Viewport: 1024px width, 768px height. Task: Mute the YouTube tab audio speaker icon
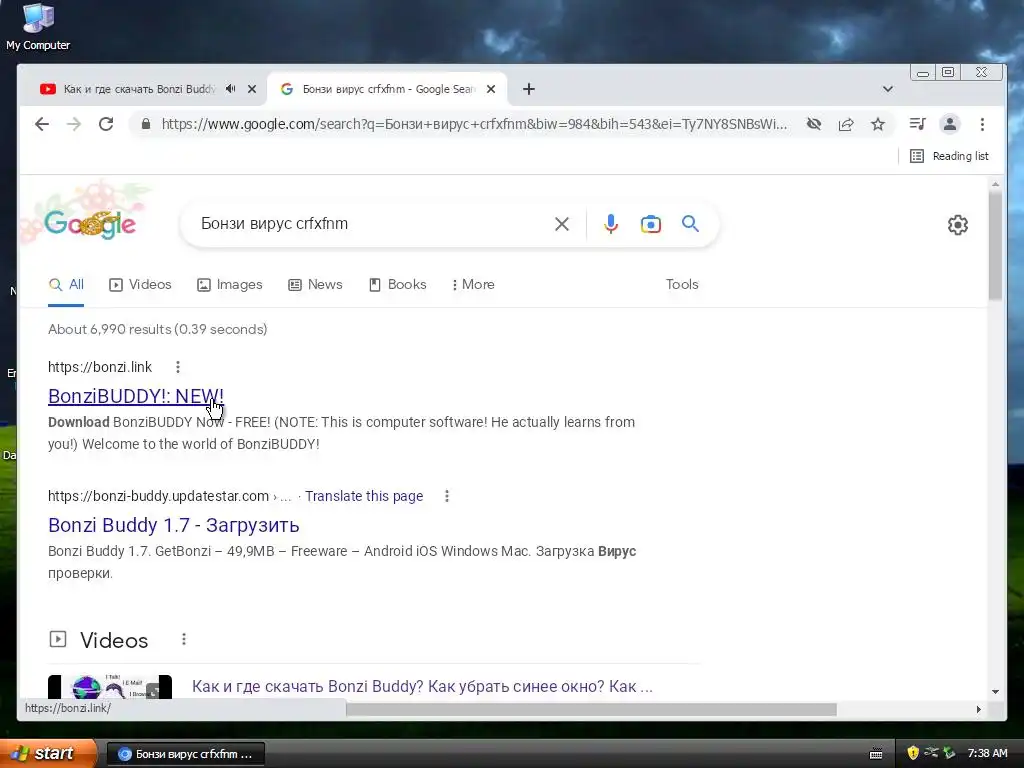(x=231, y=89)
